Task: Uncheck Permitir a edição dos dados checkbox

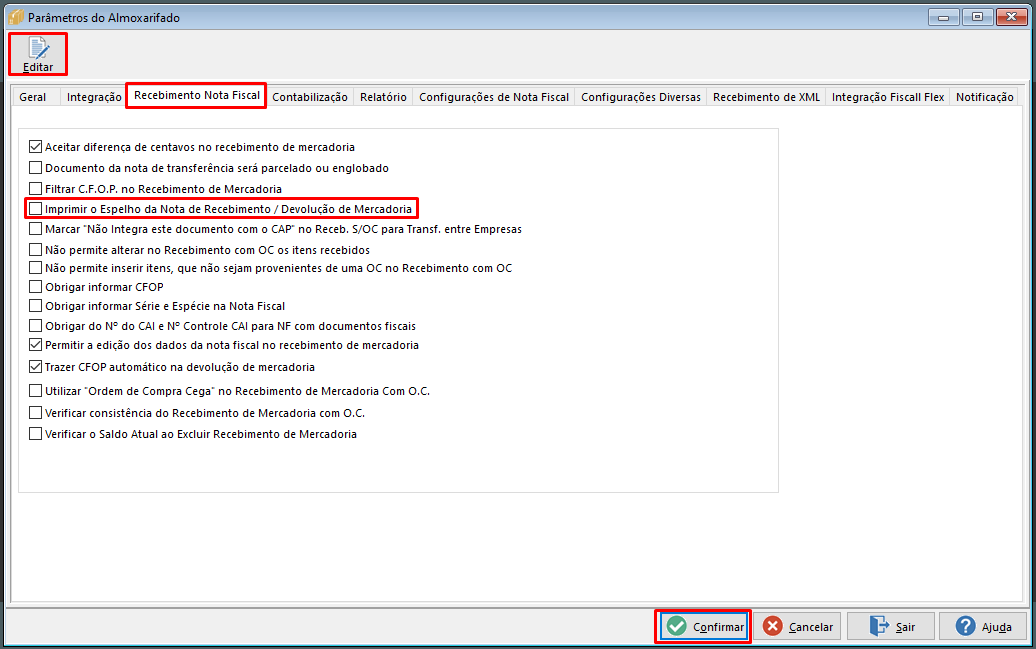Action: coord(36,345)
